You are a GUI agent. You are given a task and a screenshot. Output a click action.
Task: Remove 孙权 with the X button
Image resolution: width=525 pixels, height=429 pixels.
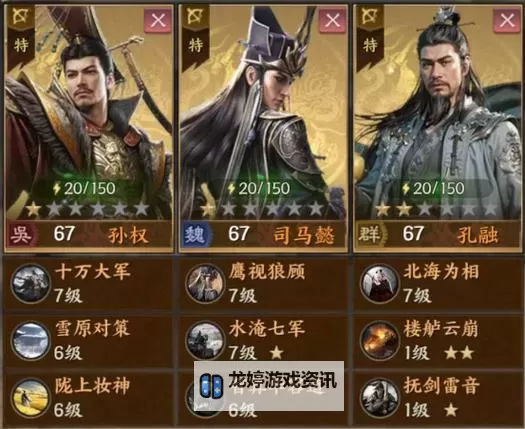point(158,21)
